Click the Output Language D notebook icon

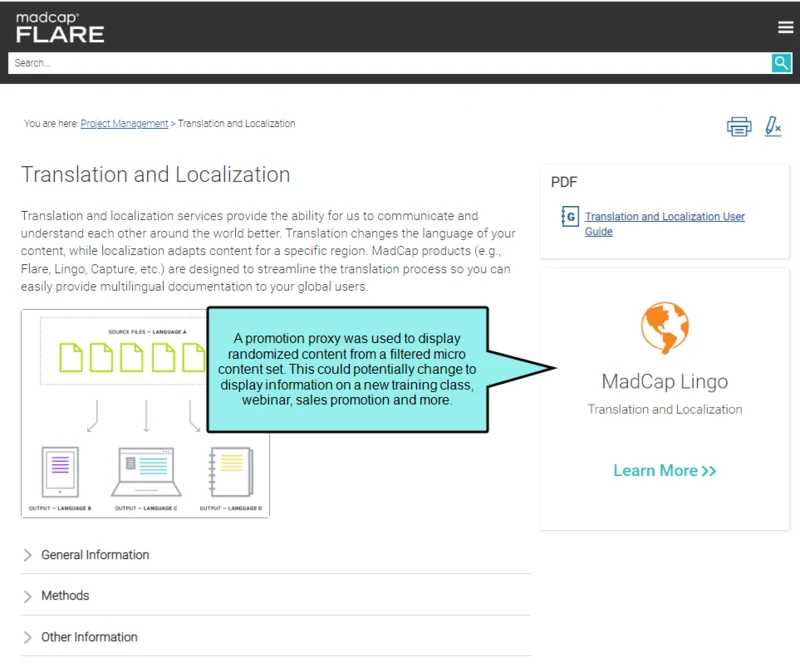coord(231,472)
